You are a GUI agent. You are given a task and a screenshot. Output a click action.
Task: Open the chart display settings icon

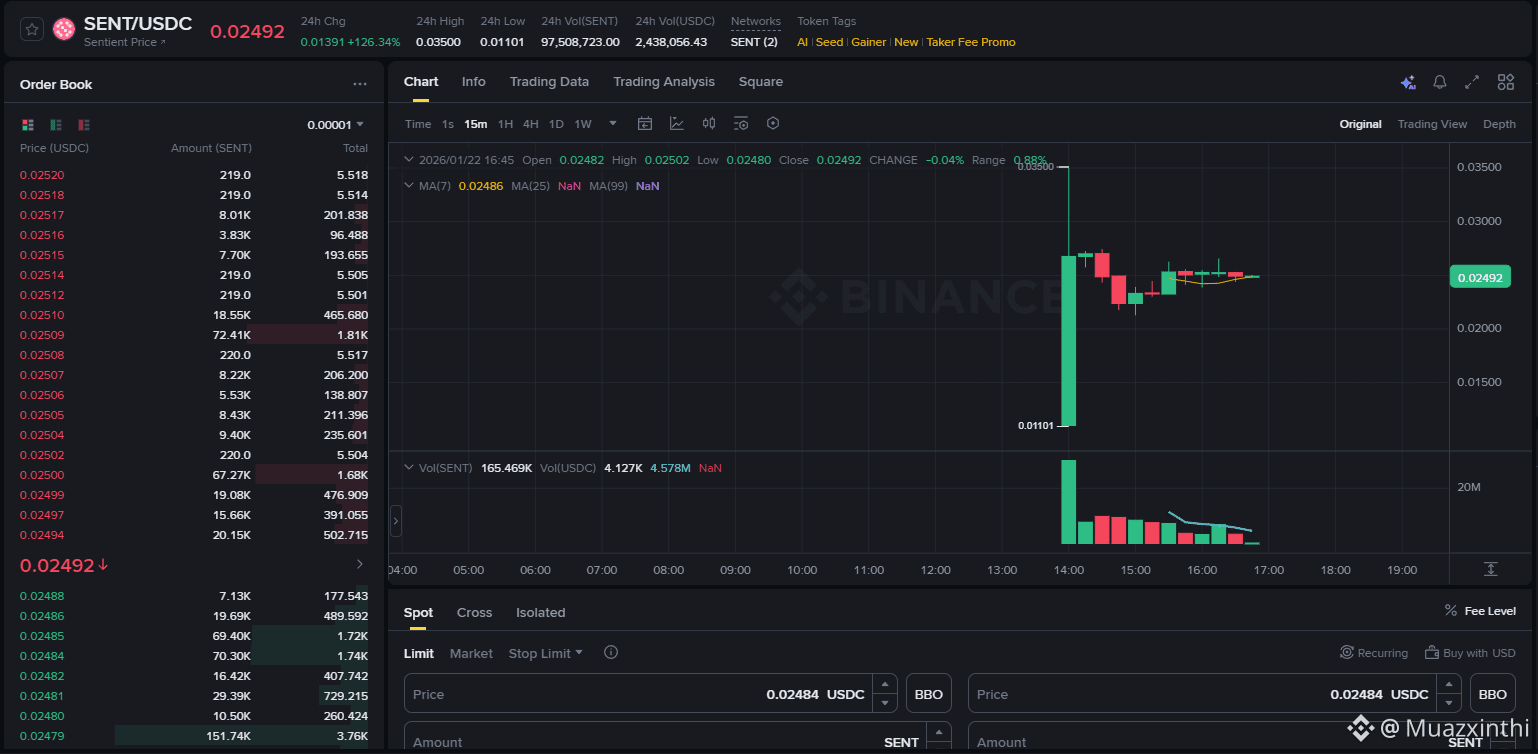[741, 124]
